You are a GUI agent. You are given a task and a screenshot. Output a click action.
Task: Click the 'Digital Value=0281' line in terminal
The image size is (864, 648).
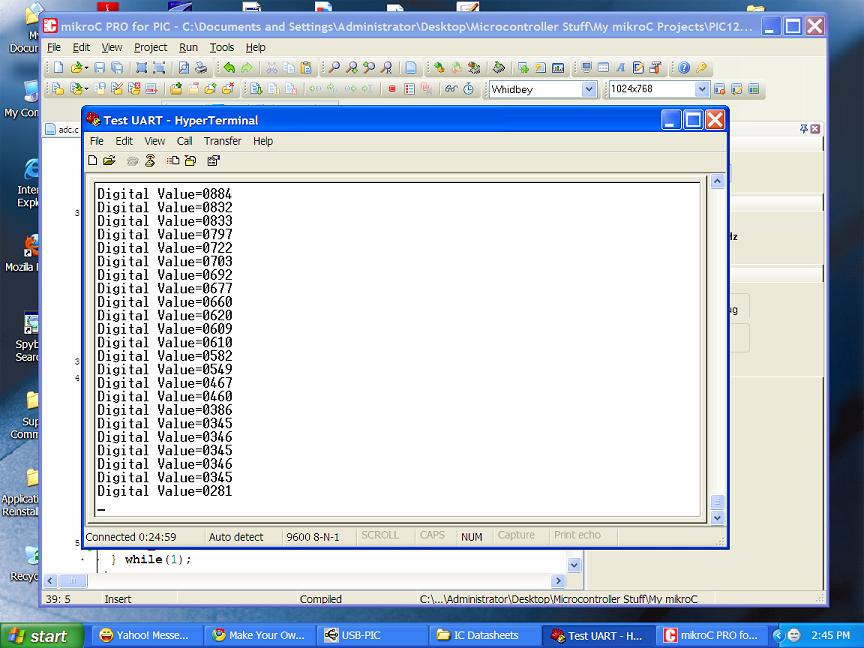coord(165,491)
